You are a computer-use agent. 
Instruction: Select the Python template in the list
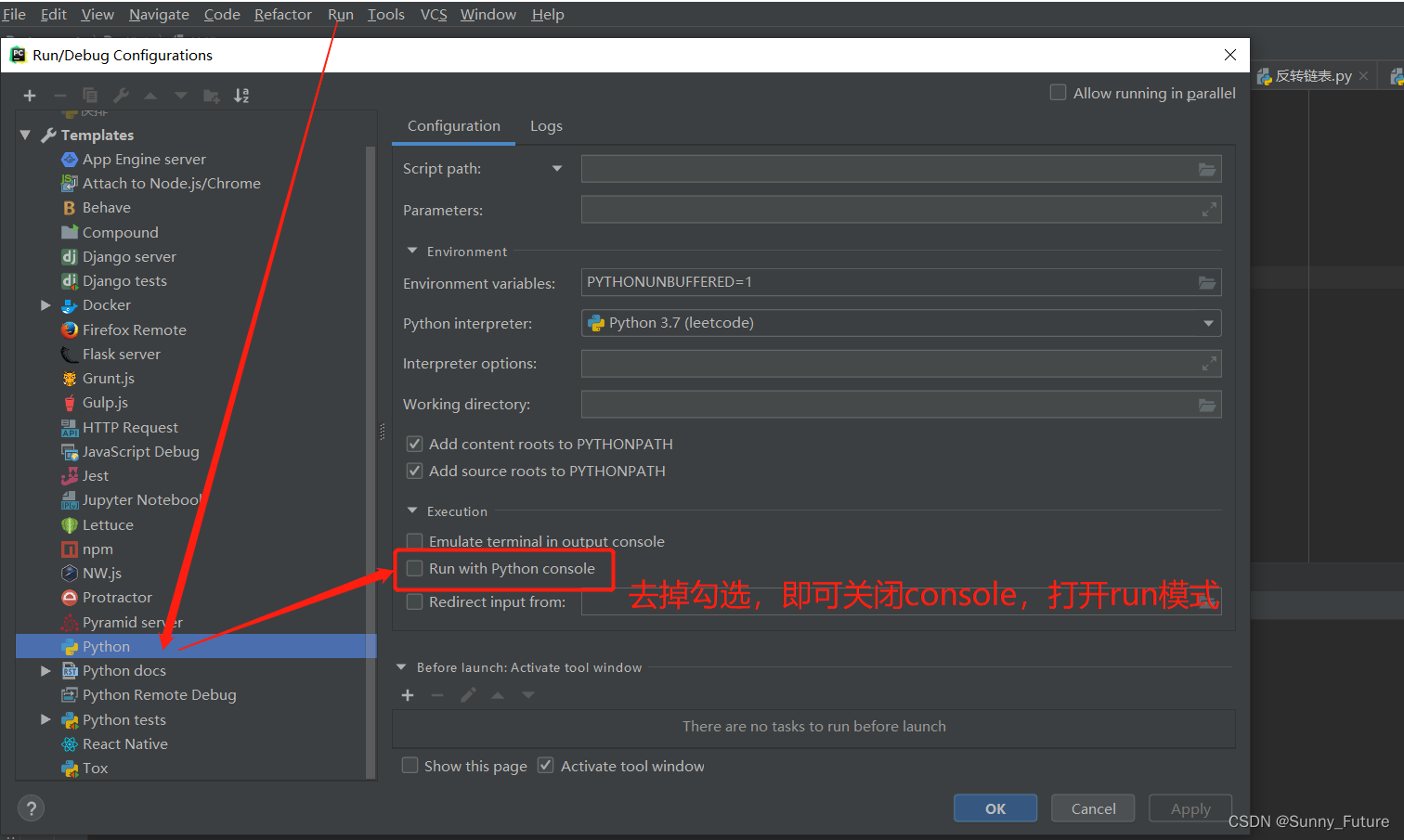[x=196, y=647]
